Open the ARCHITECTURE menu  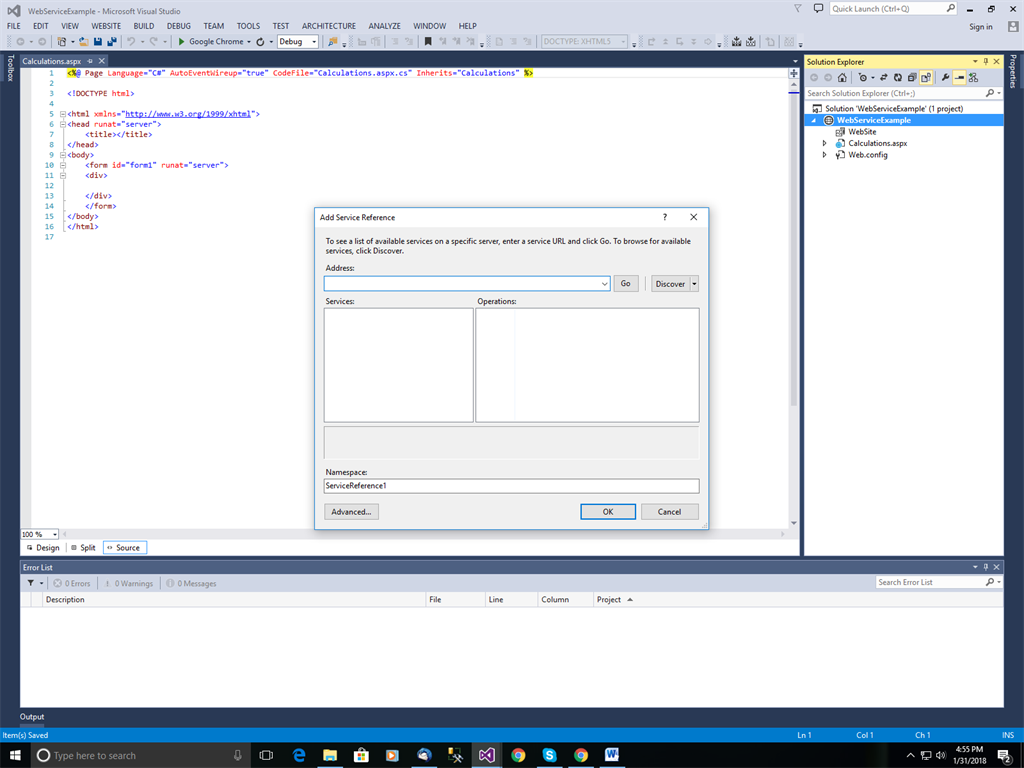[328, 26]
